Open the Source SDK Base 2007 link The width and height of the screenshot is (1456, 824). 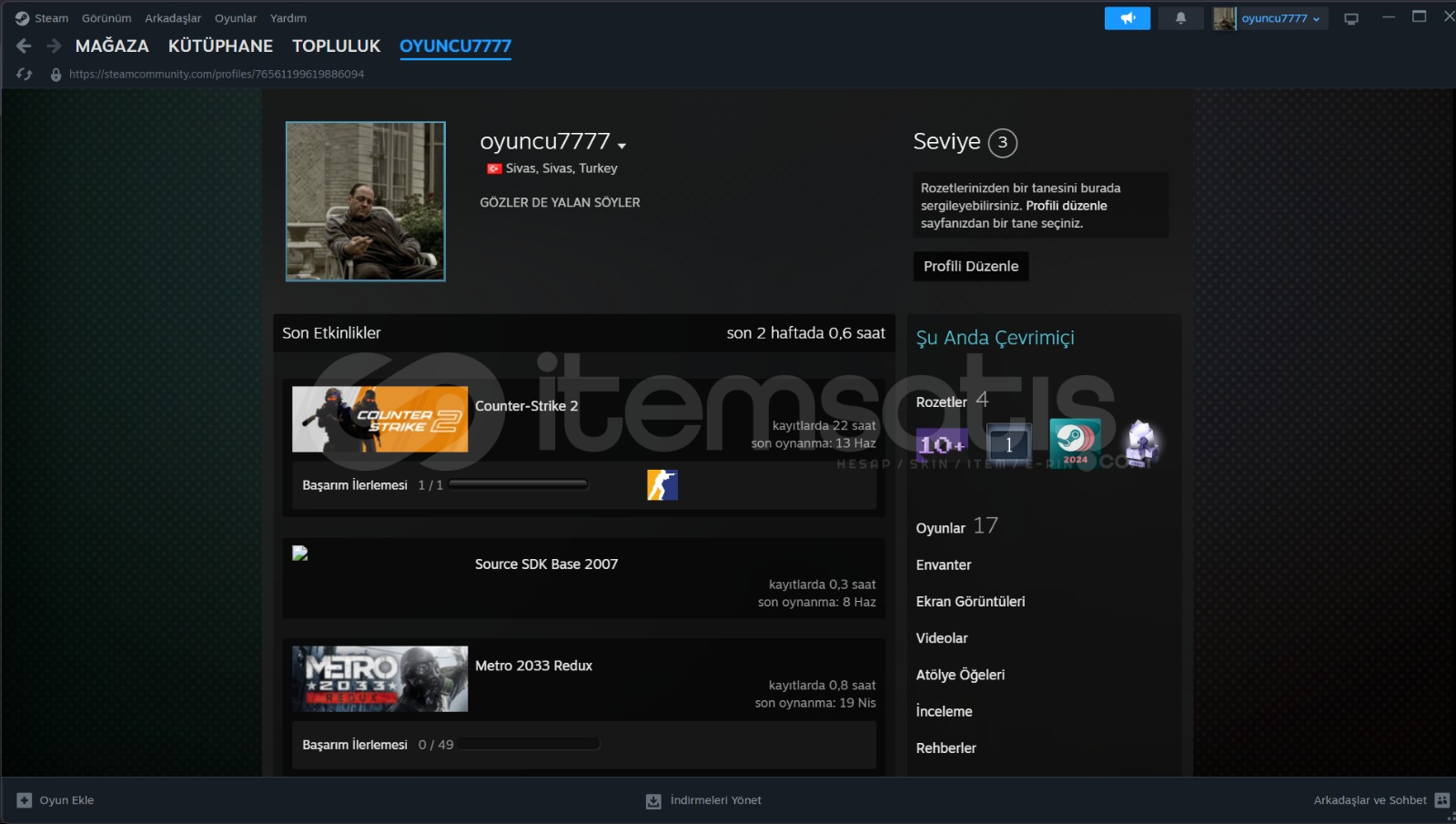tap(546, 565)
